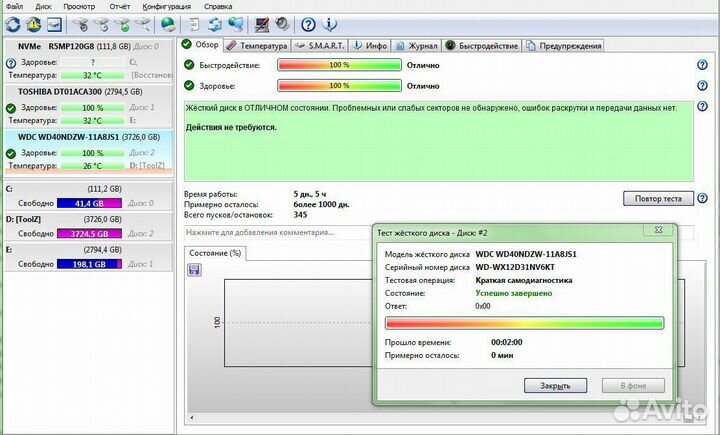Open the Конфигурация menu

pos(167,6)
